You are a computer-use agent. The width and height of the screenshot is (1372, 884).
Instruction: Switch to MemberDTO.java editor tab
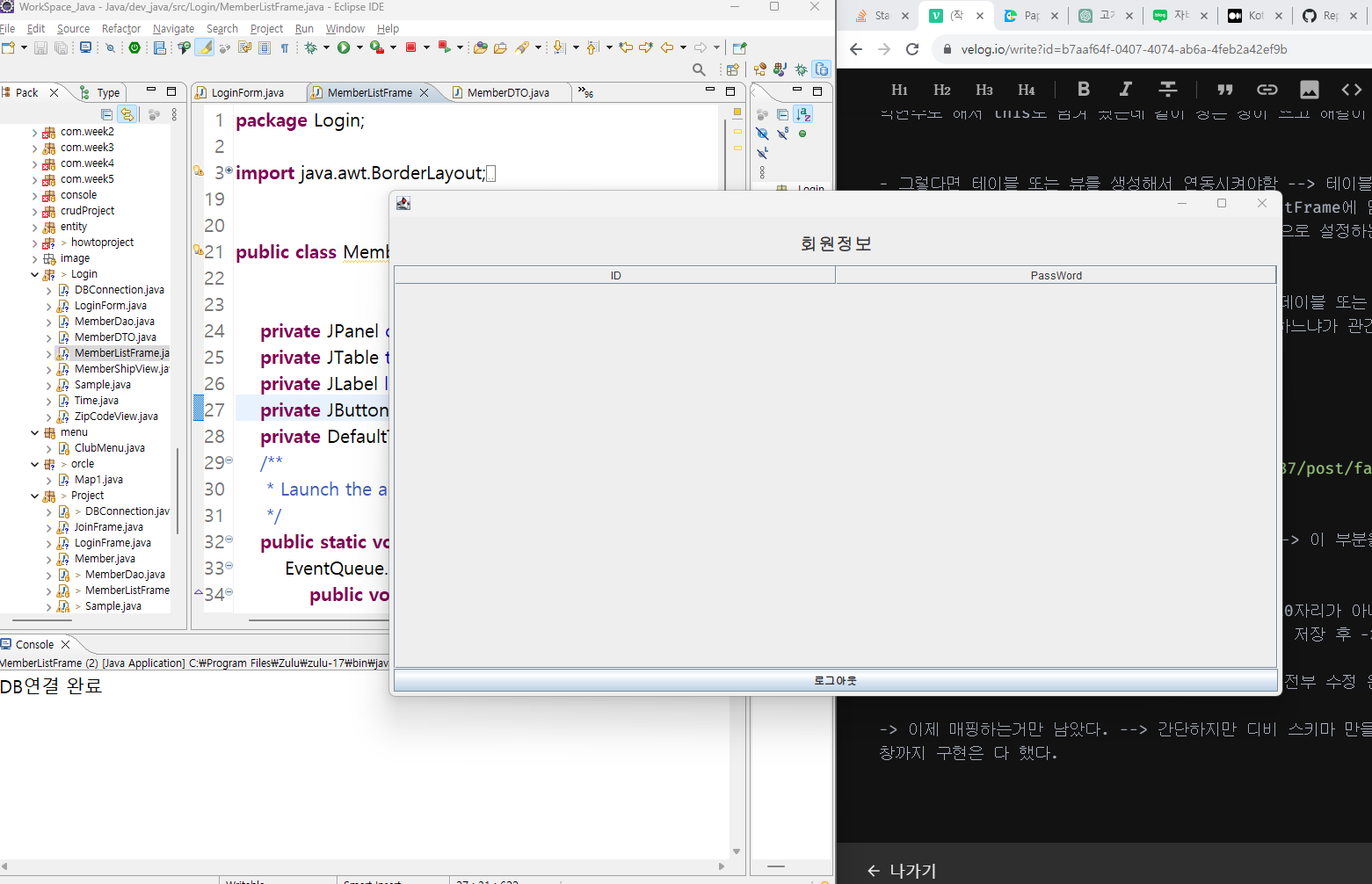pos(508,92)
